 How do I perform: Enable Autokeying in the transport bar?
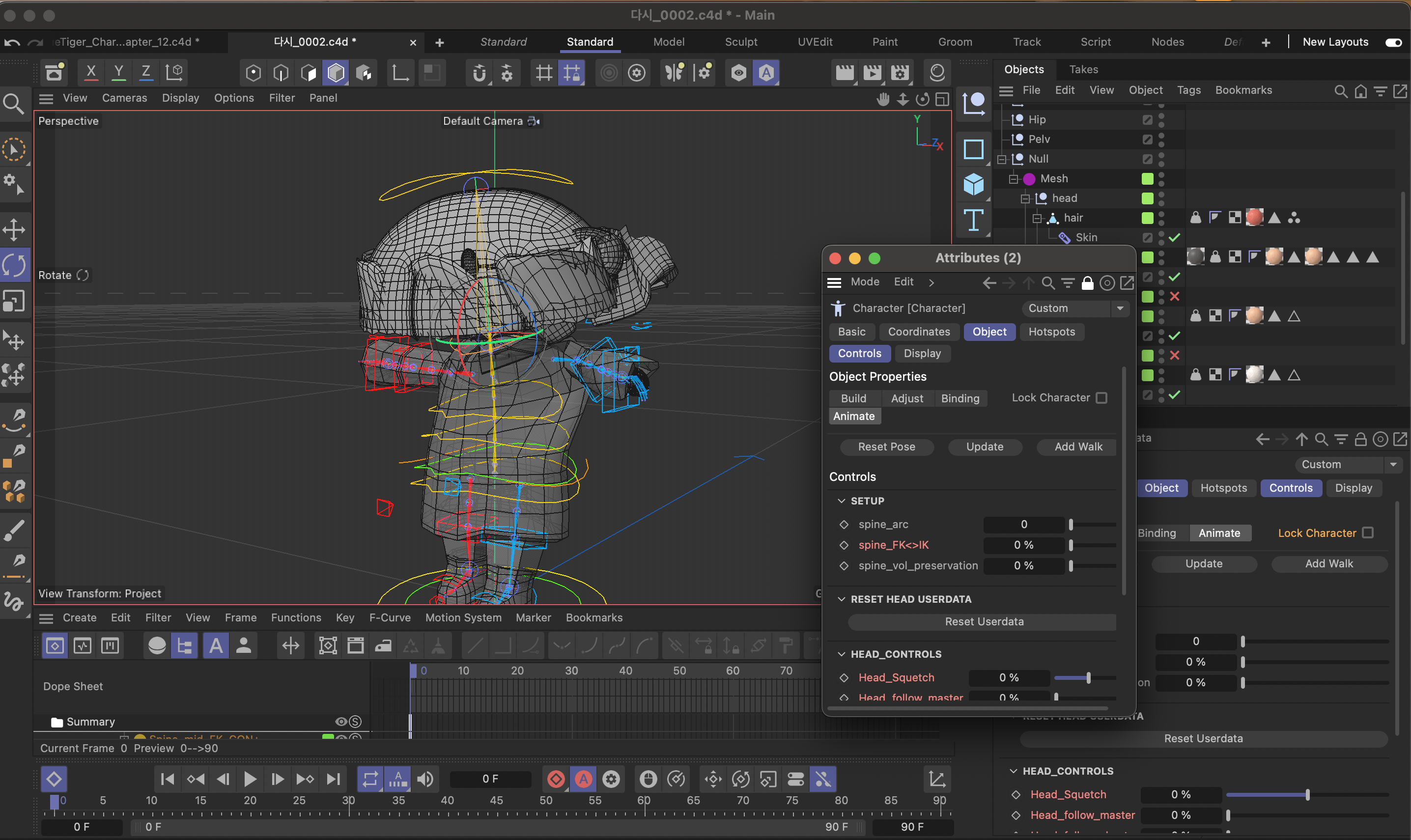pyautogui.click(x=584, y=780)
